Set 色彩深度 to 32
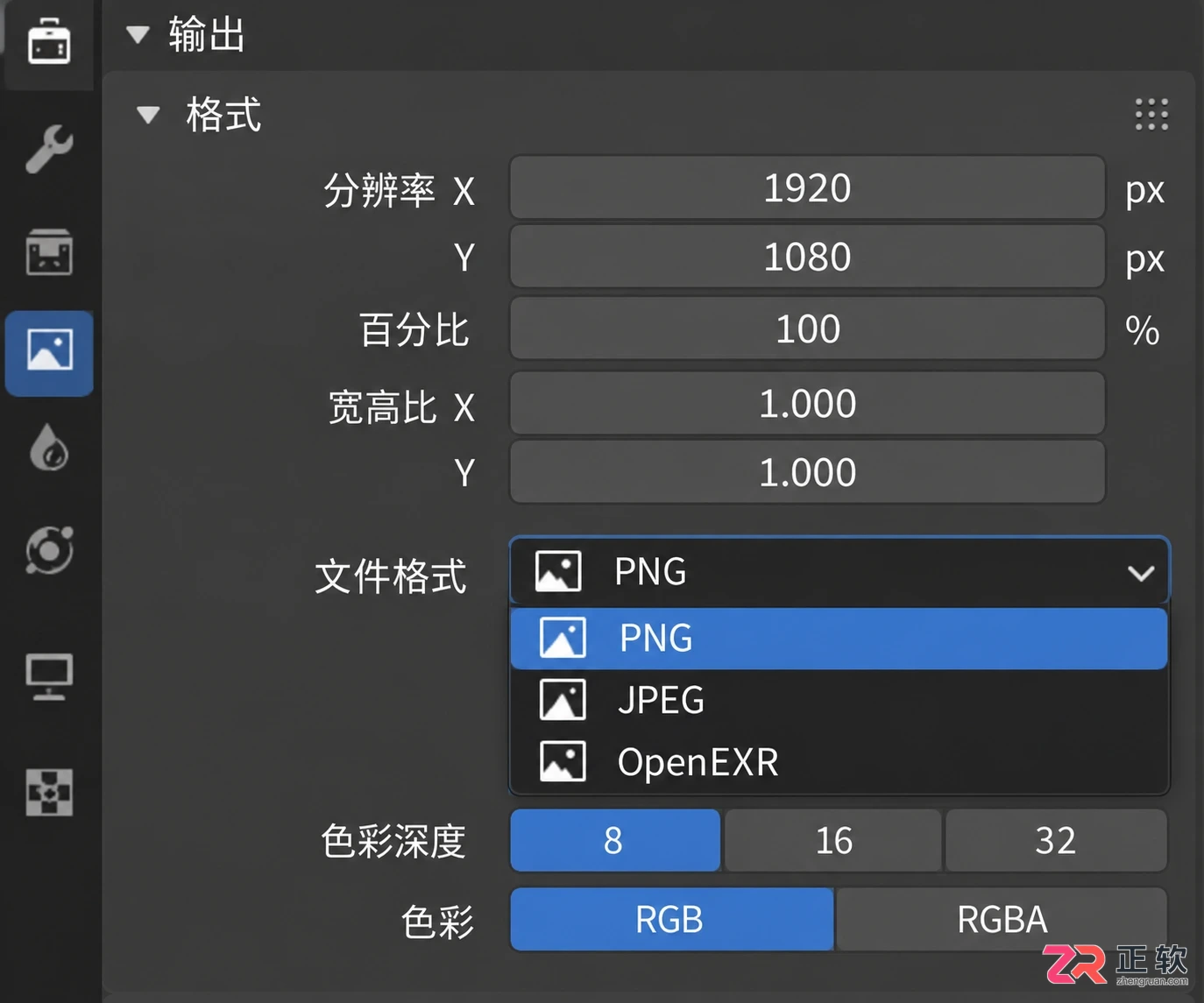Image resolution: width=1204 pixels, height=1003 pixels. pos(1056,840)
